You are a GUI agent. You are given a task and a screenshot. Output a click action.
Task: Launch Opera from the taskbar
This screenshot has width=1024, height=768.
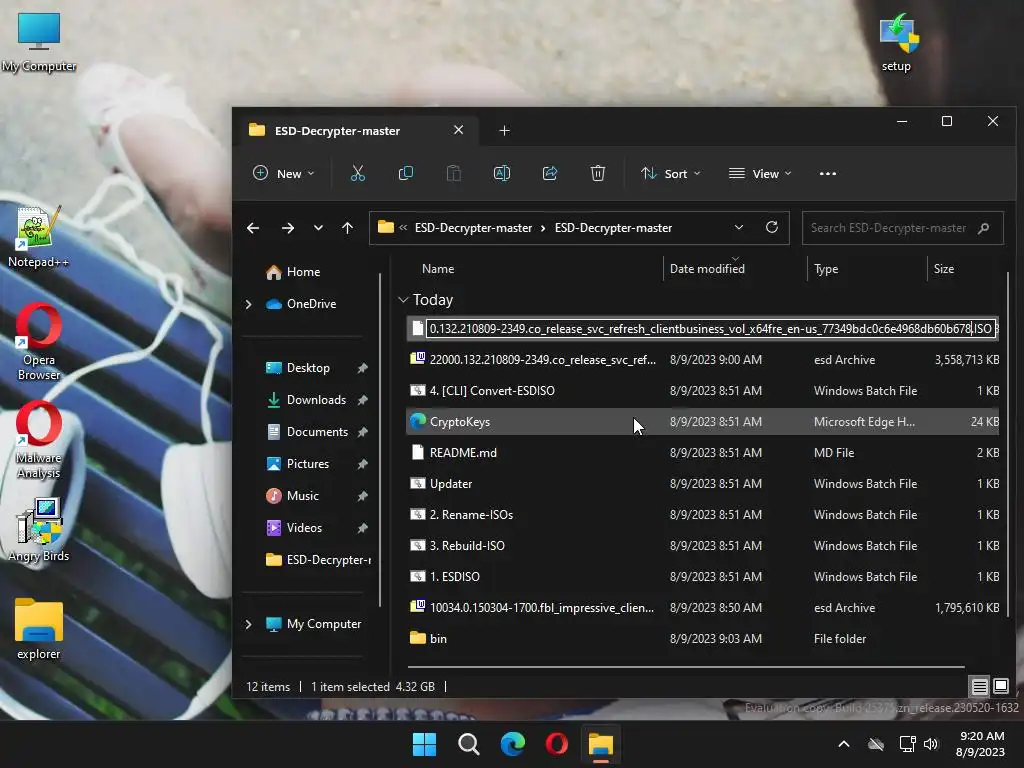pyautogui.click(x=556, y=744)
